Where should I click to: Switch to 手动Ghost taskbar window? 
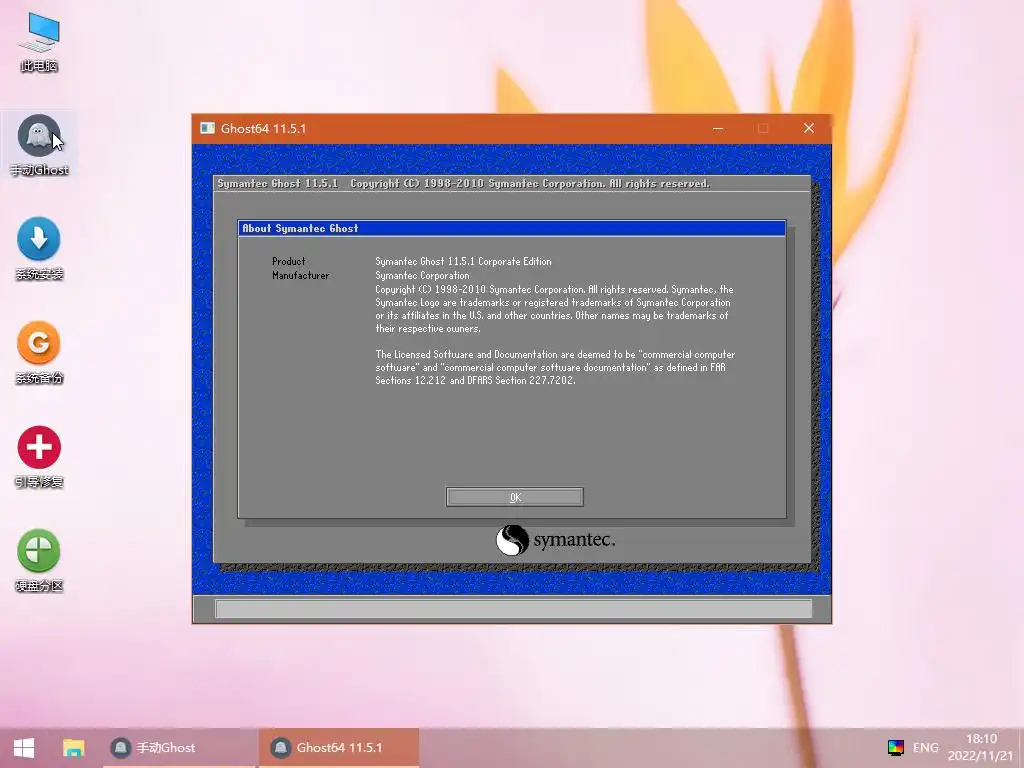tap(178, 748)
